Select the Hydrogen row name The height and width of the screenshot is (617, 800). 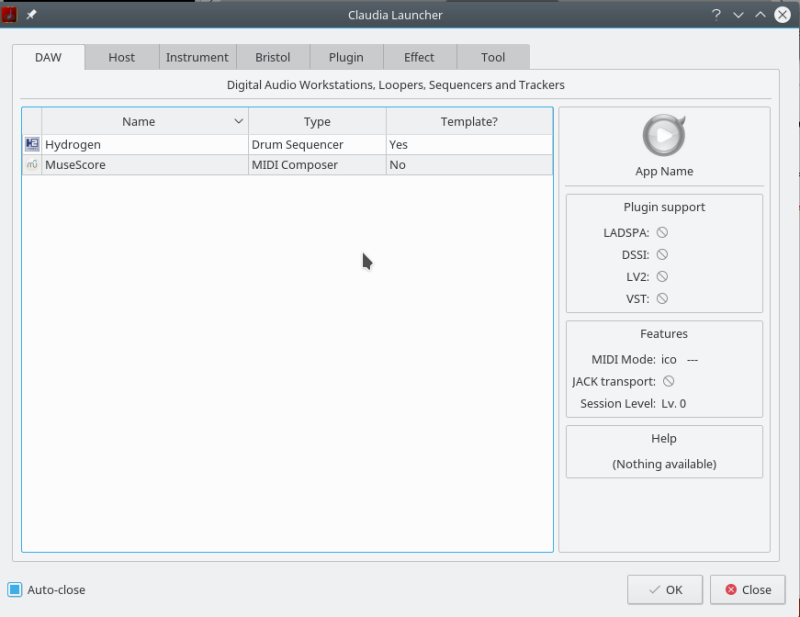coord(73,144)
